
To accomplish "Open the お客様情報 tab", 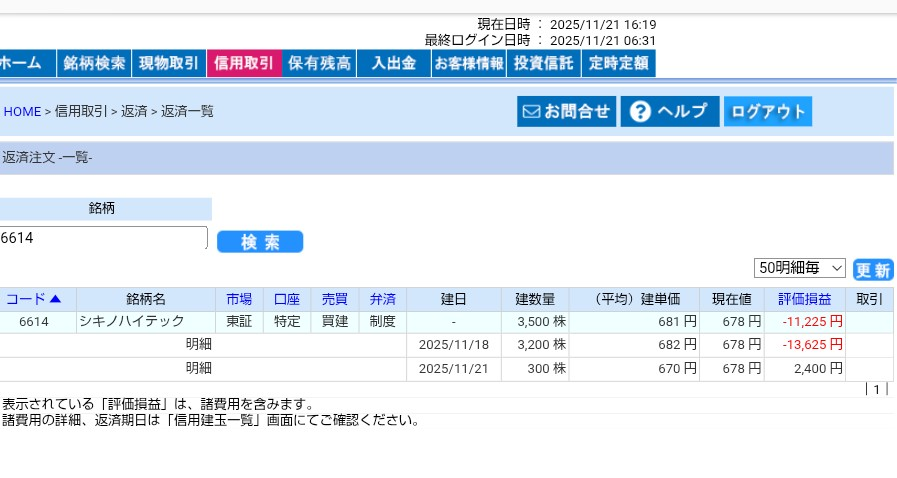I will click(x=468, y=63).
